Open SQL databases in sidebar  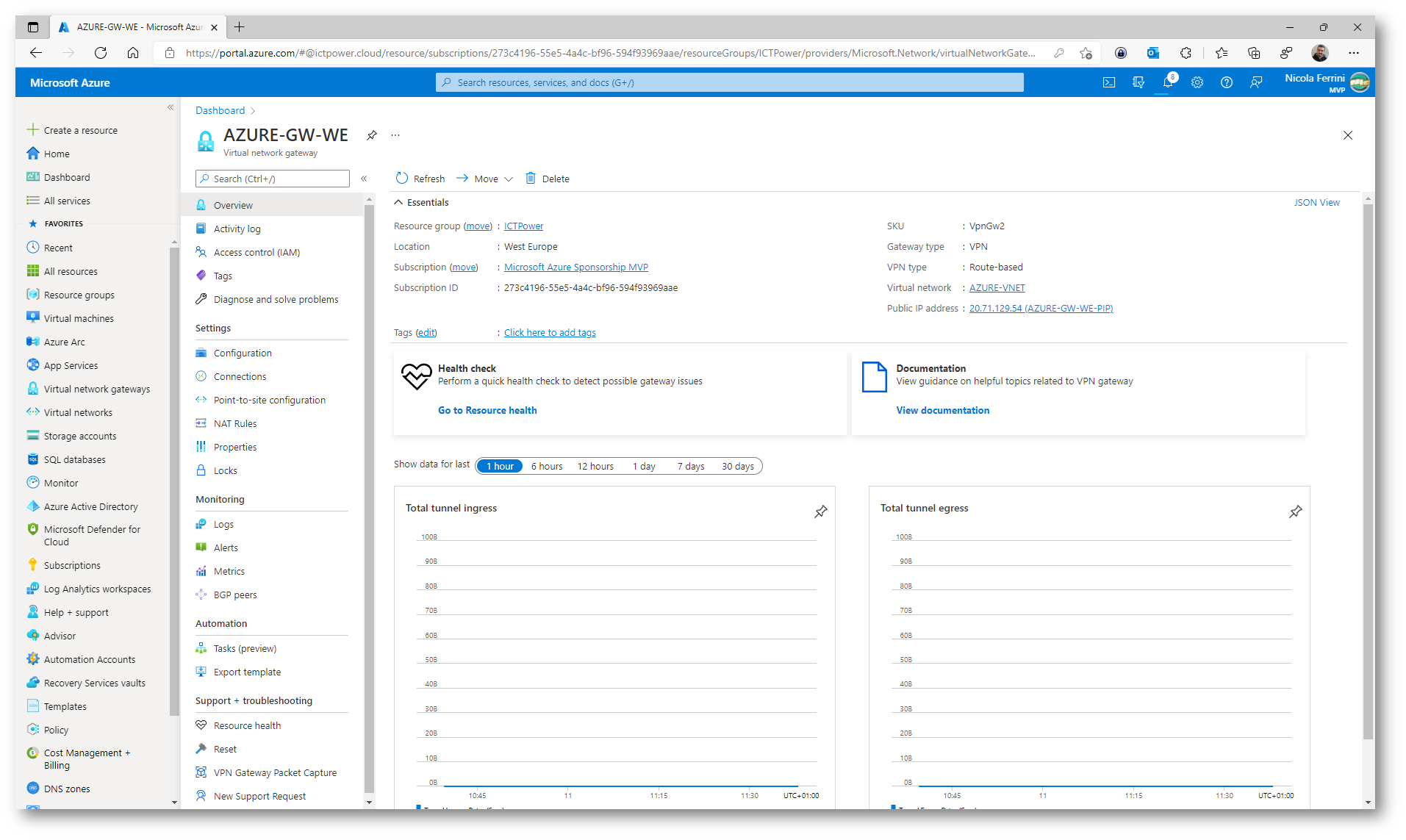tap(75, 459)
